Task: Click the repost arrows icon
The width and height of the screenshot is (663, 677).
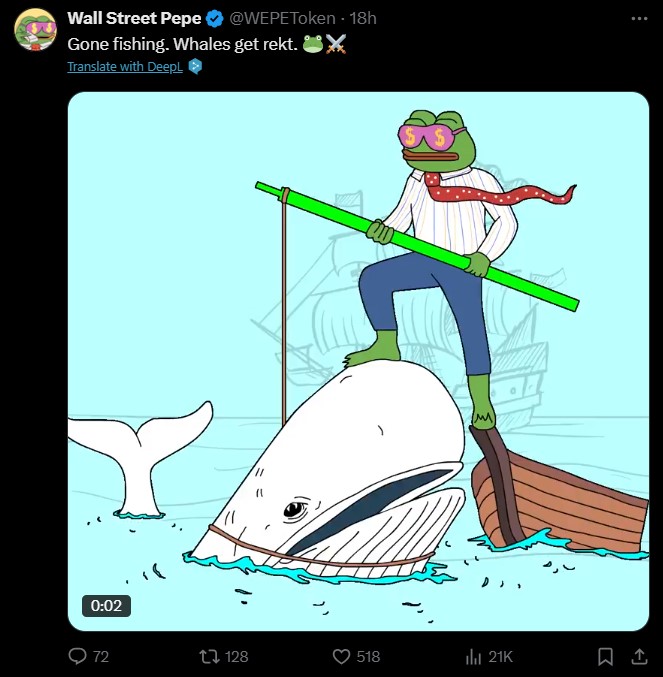Action: pos(209,657)
